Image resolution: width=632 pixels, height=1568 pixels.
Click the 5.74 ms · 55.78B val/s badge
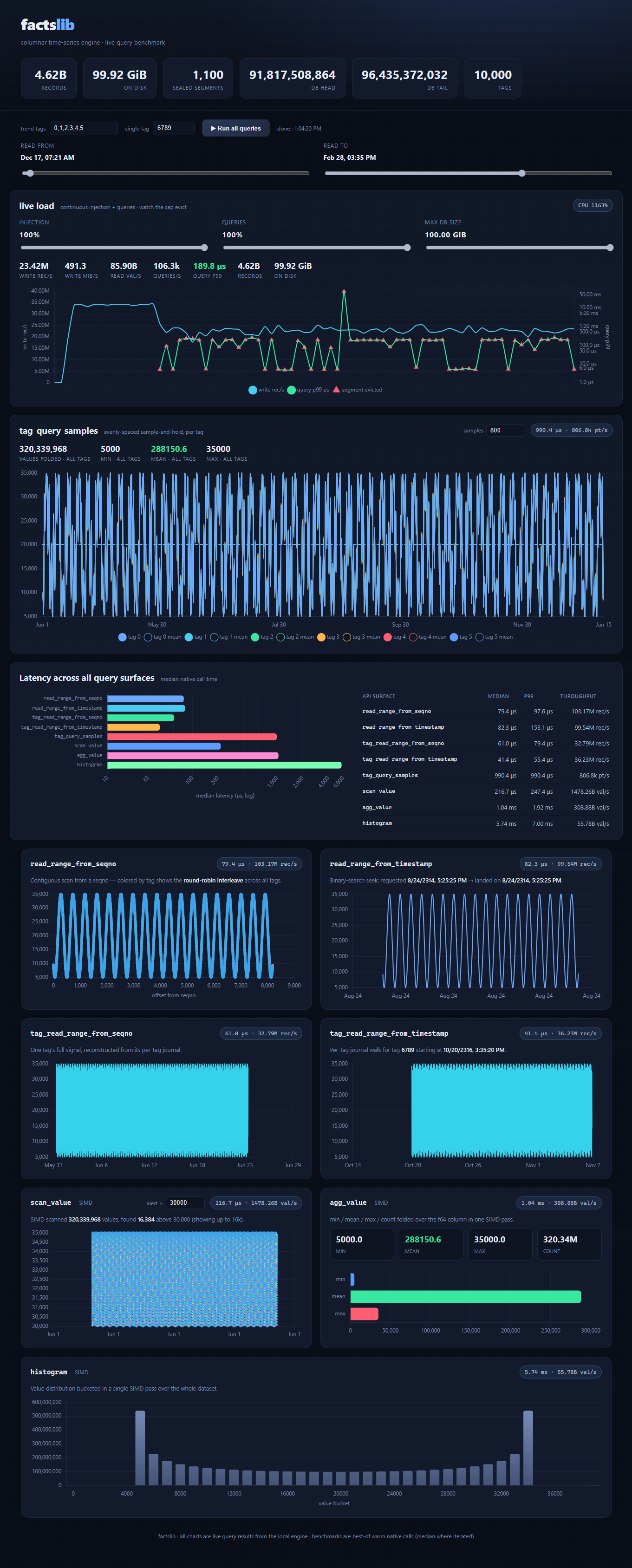pyautogui.click(x=560, y=1372)
